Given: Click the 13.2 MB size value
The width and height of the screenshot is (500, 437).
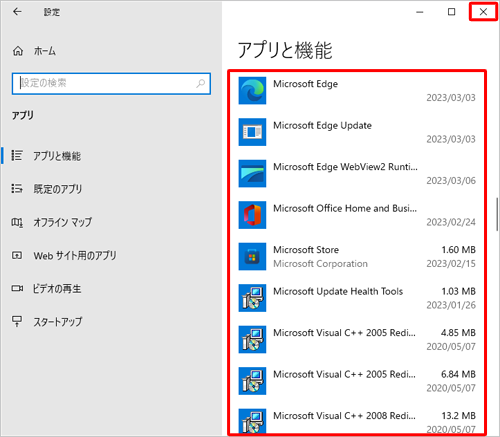Looking at the screenshot, I should tap(458, 416).
